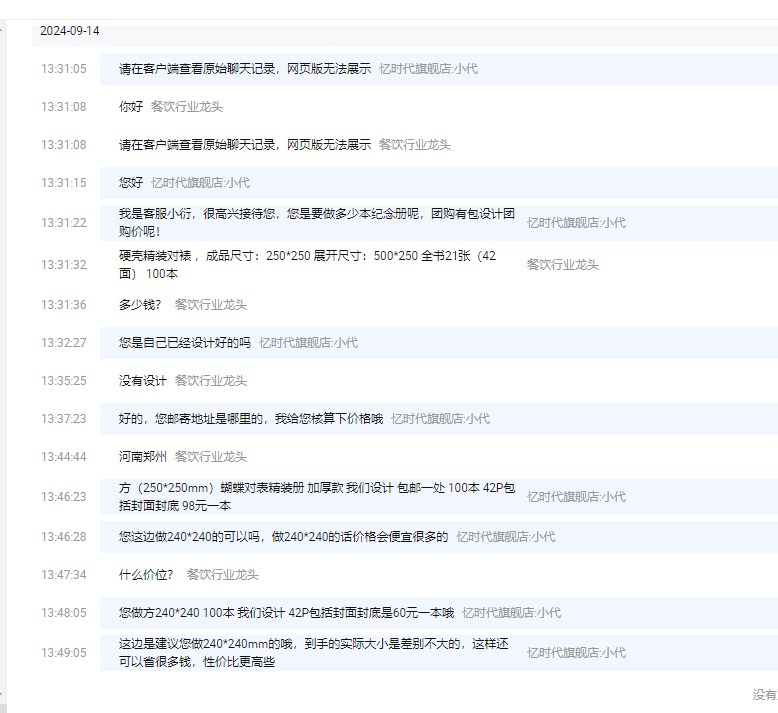778x713 pixels.
Task: Select timestamp 13:32:27
Action: 64,343
